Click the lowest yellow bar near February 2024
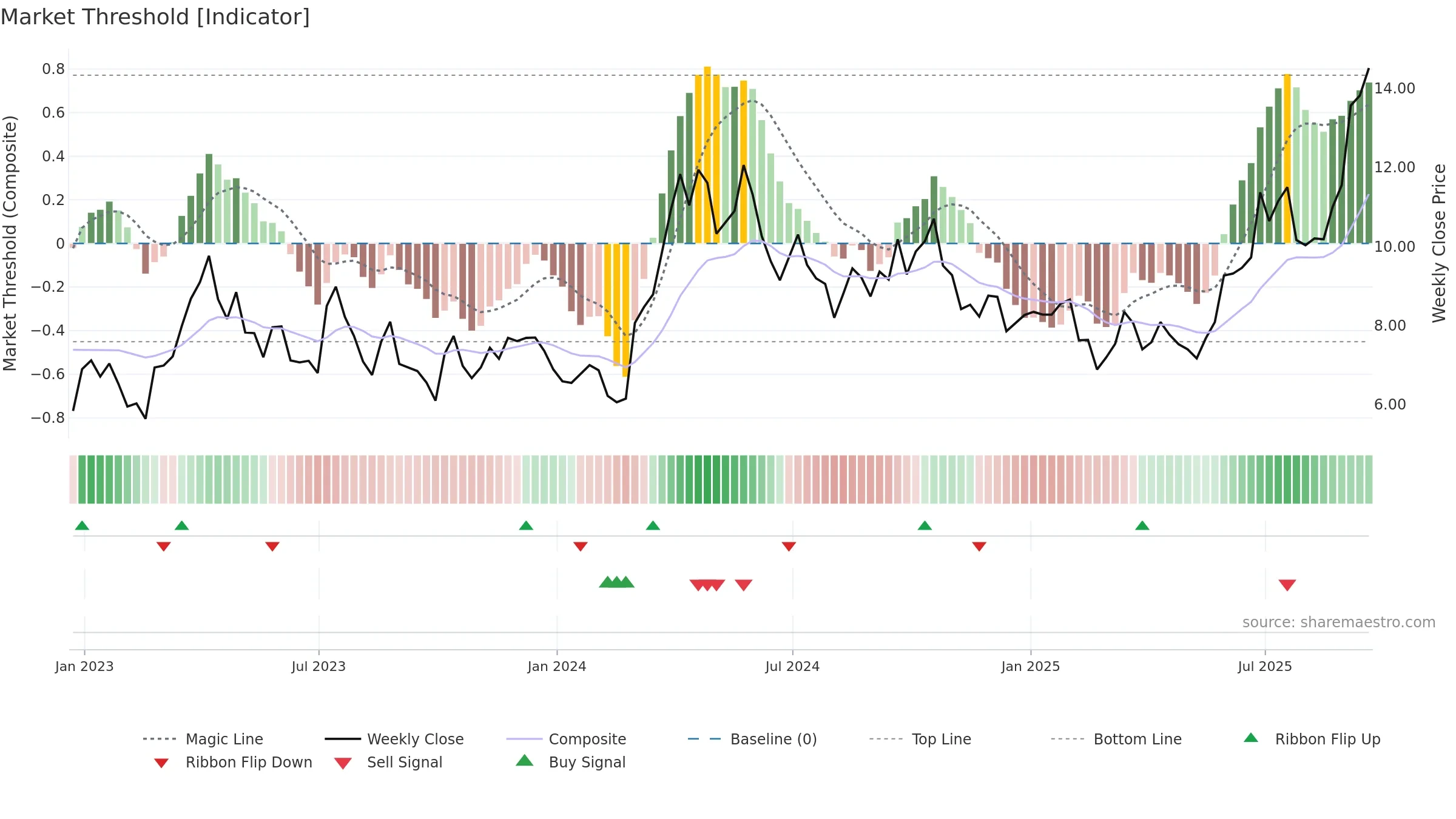1456x819 pixels. [x=625, y=310]
